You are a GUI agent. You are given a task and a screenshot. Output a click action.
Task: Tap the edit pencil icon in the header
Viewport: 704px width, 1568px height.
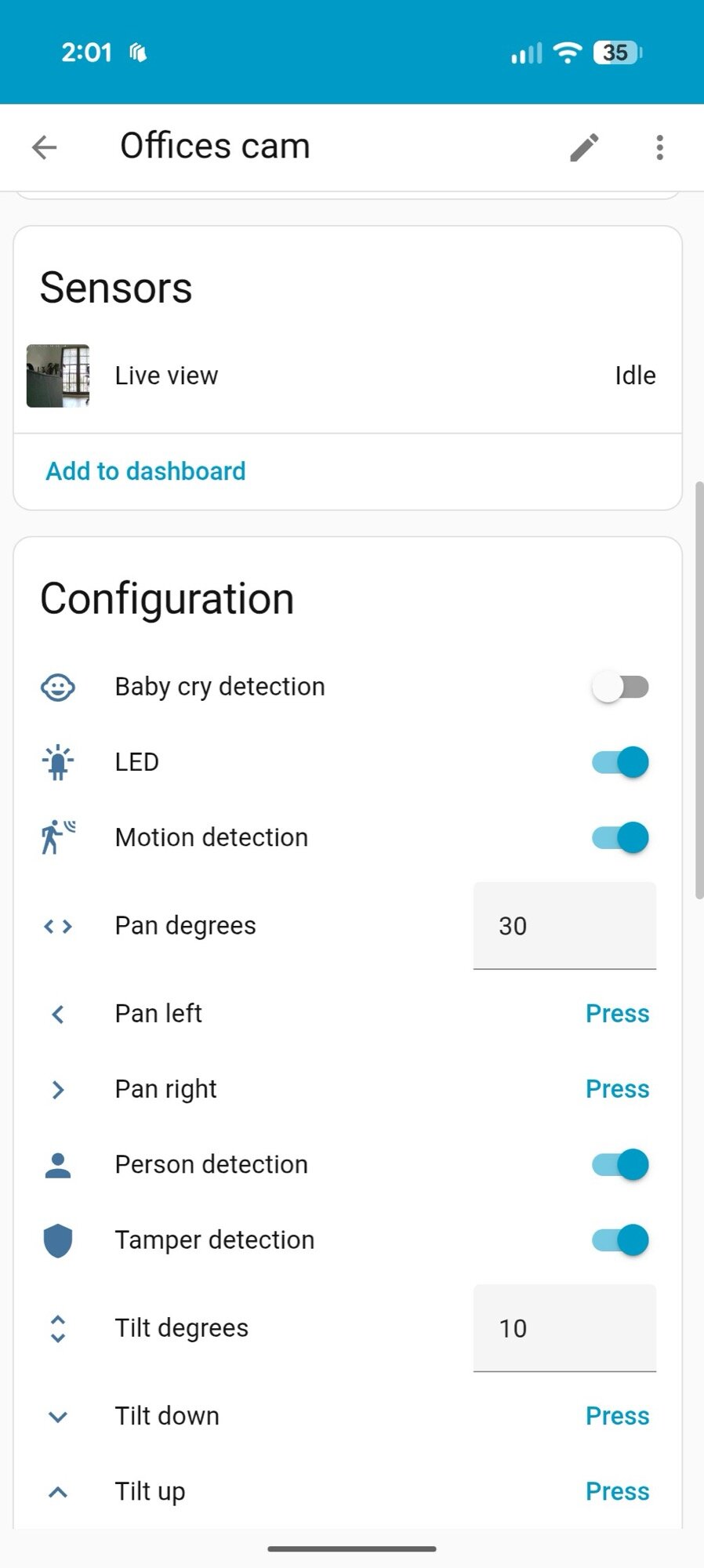[x=584, y=147]
